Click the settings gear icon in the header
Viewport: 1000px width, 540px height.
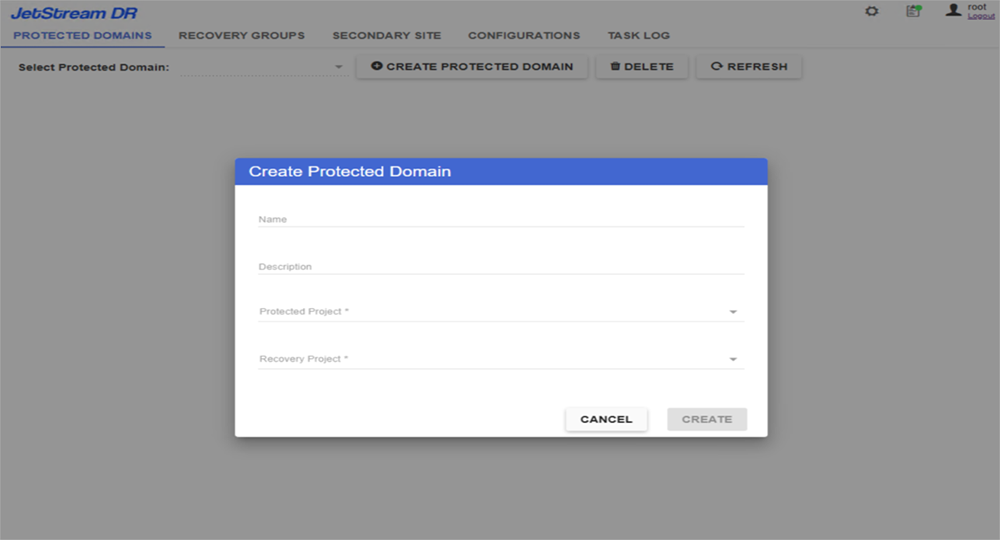(x=872, y=11)
